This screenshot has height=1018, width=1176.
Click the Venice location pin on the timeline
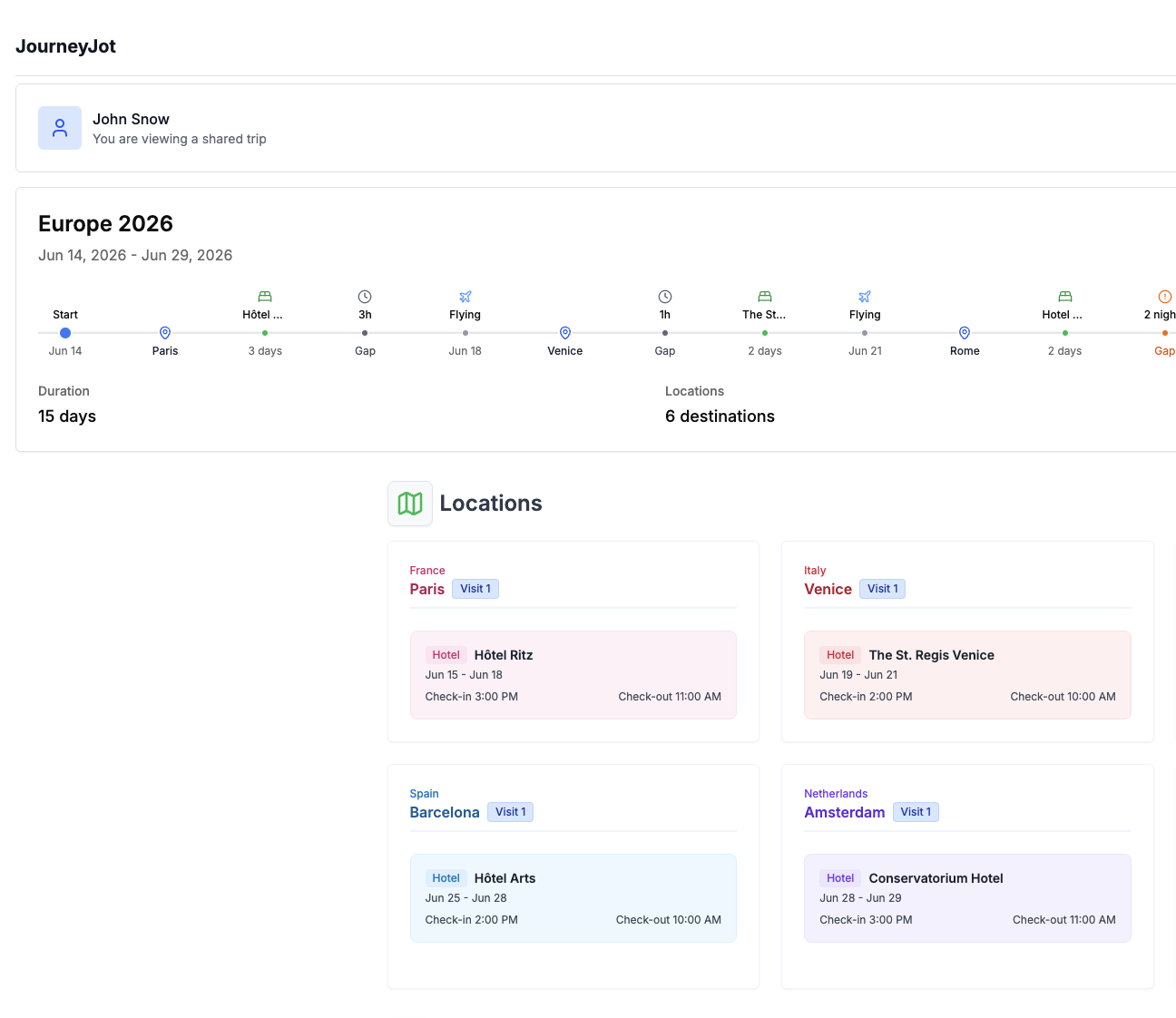click(565, 333)
